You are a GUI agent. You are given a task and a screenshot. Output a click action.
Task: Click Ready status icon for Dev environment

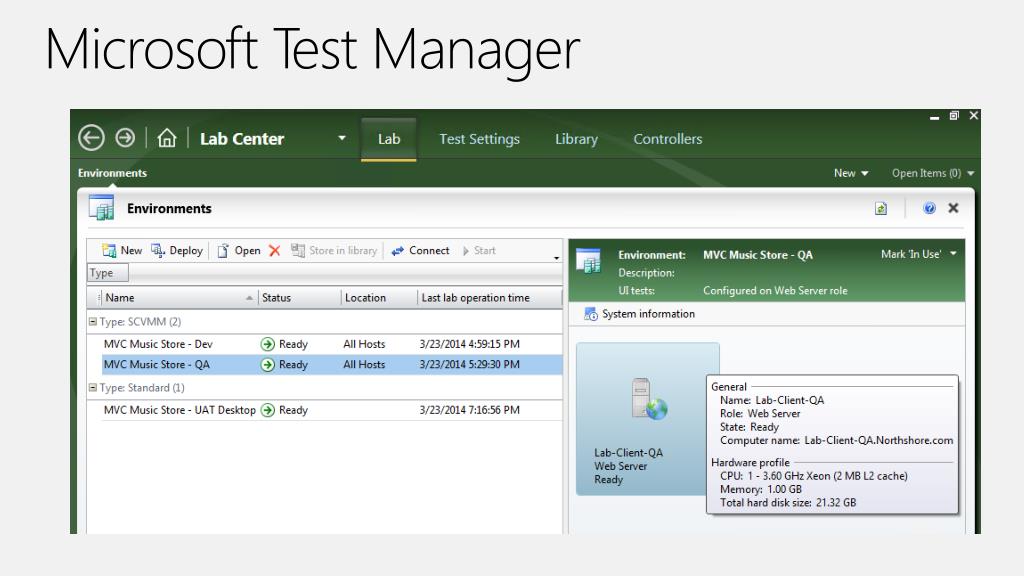267,344
